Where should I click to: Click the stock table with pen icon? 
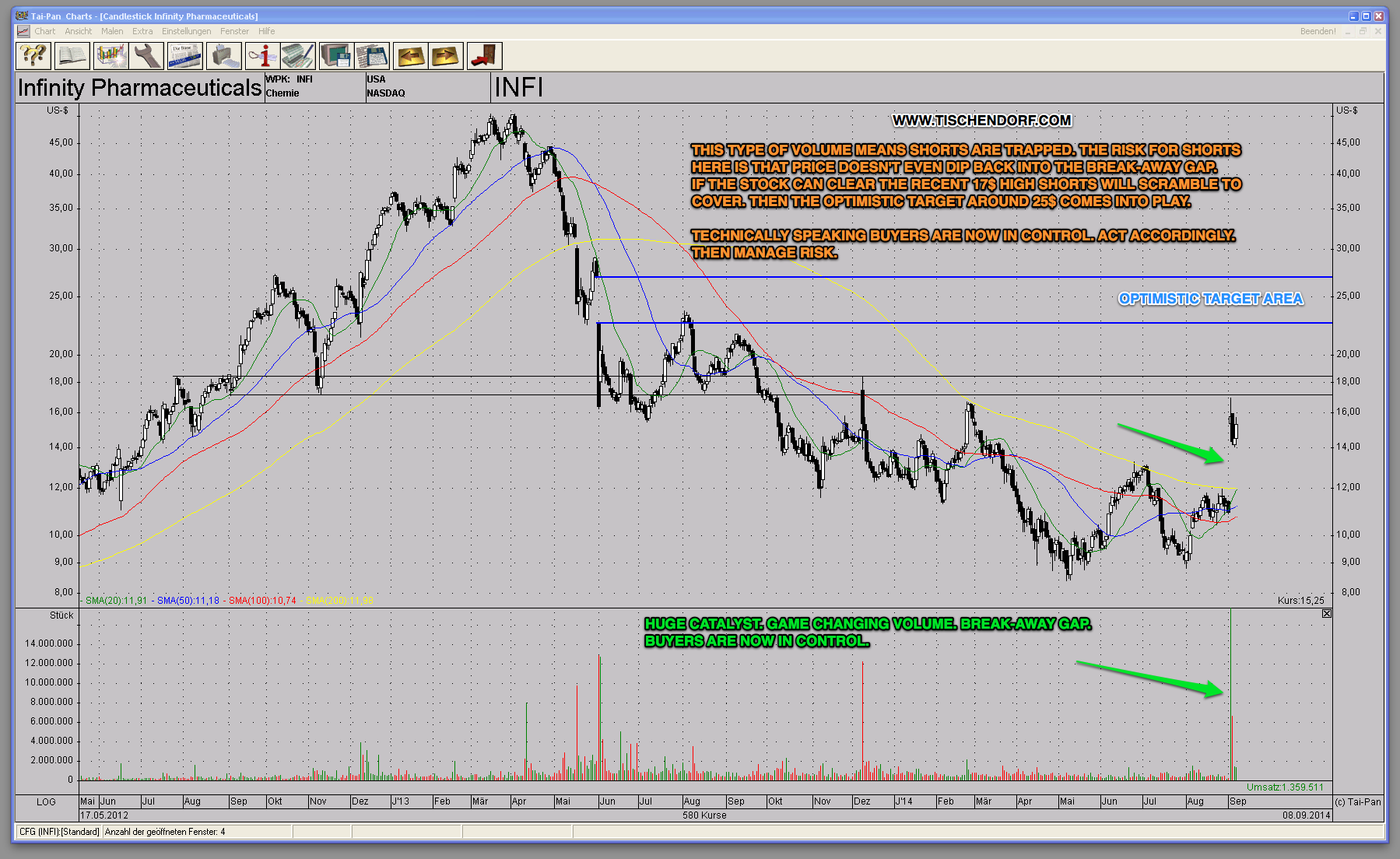(298, 56)
